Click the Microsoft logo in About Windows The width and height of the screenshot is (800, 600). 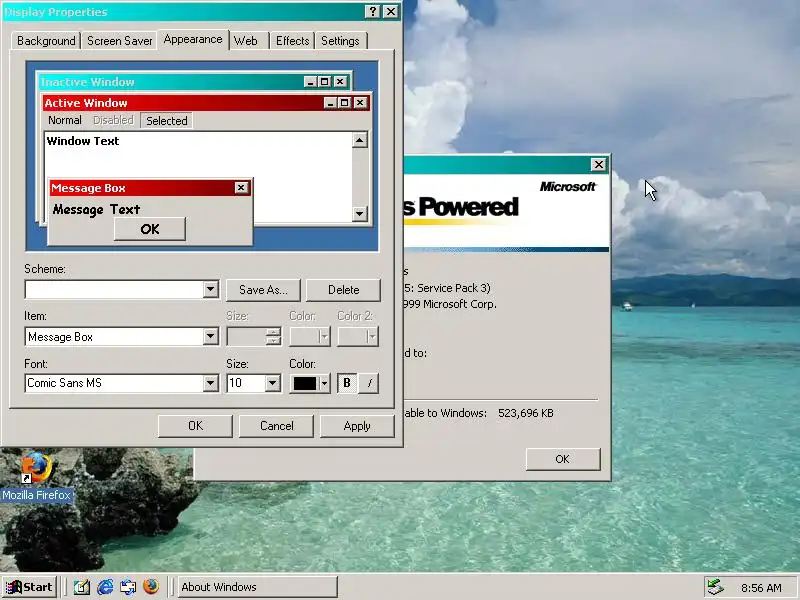(x=568, y=187)
